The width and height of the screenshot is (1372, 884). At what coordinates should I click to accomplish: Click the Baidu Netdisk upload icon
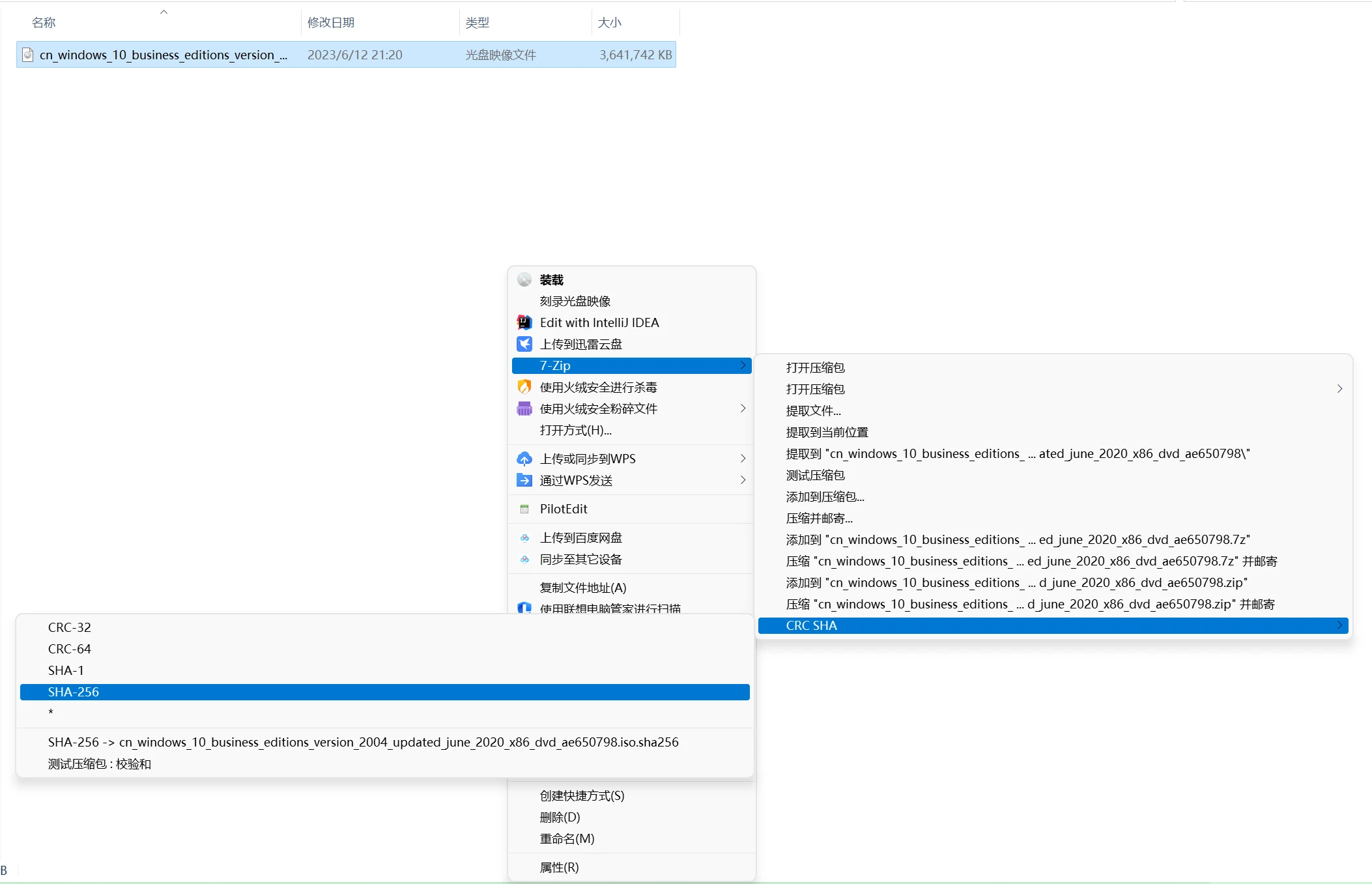click(x=524, y=537)
